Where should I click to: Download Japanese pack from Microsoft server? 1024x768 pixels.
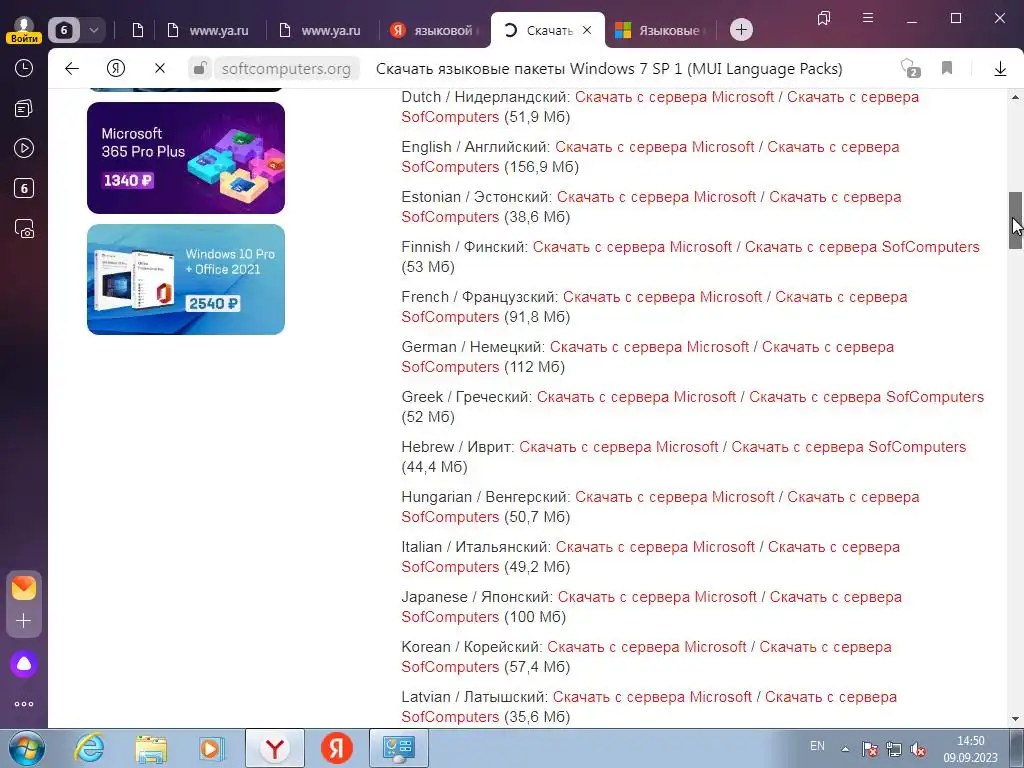pyautogui.click(x=657, y=597)
